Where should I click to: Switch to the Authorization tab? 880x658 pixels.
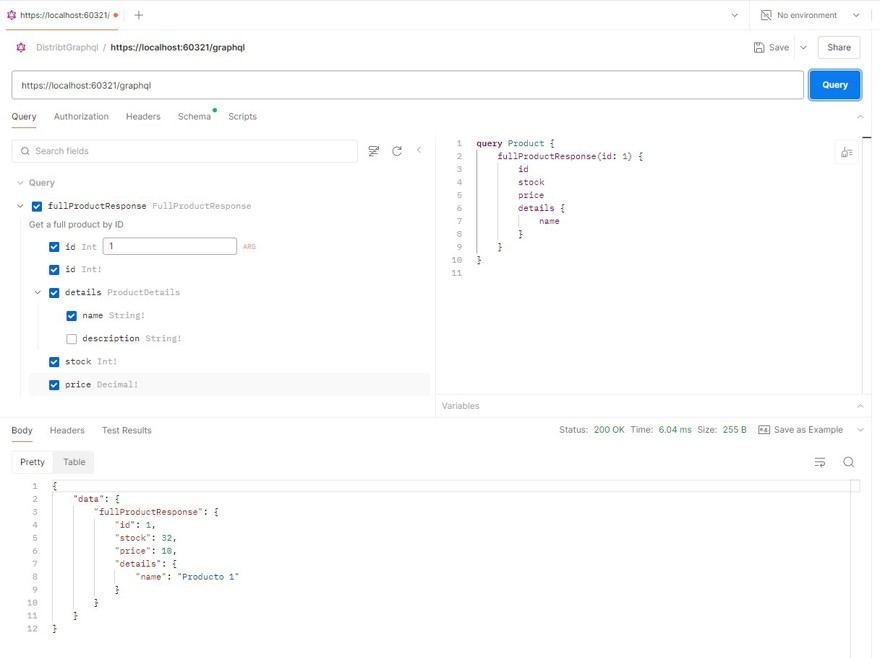click(81, 117)
